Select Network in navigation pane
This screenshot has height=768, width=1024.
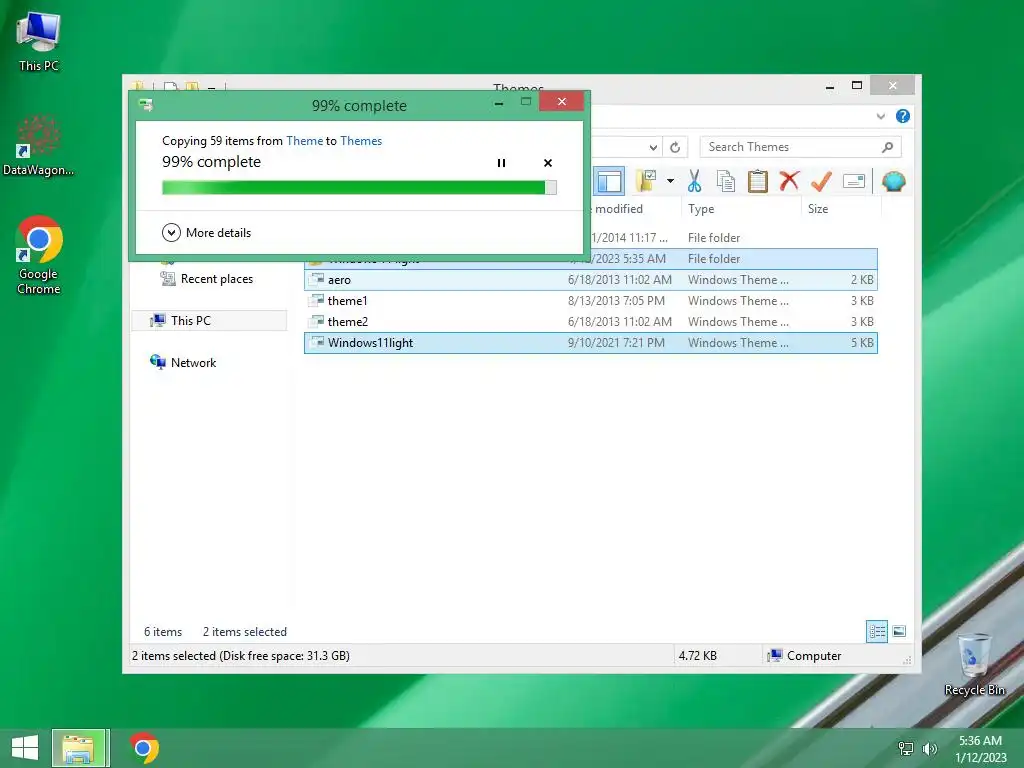tap(184, 362)
